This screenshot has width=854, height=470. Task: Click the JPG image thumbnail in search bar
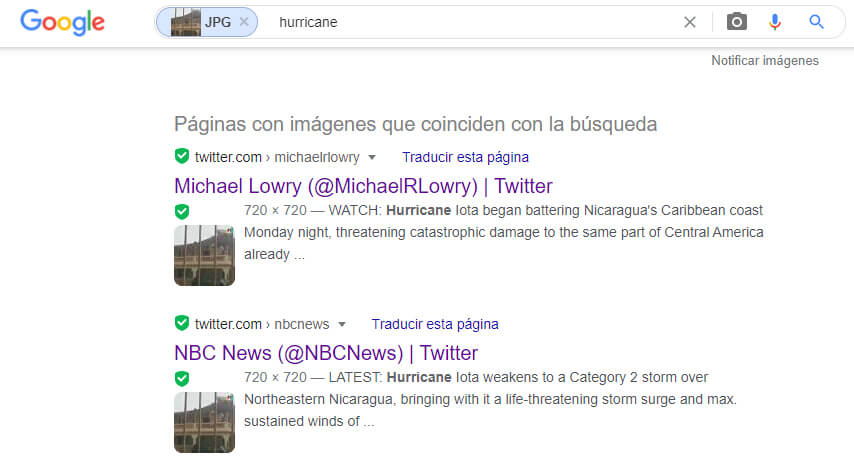click(x=186, y=22)
